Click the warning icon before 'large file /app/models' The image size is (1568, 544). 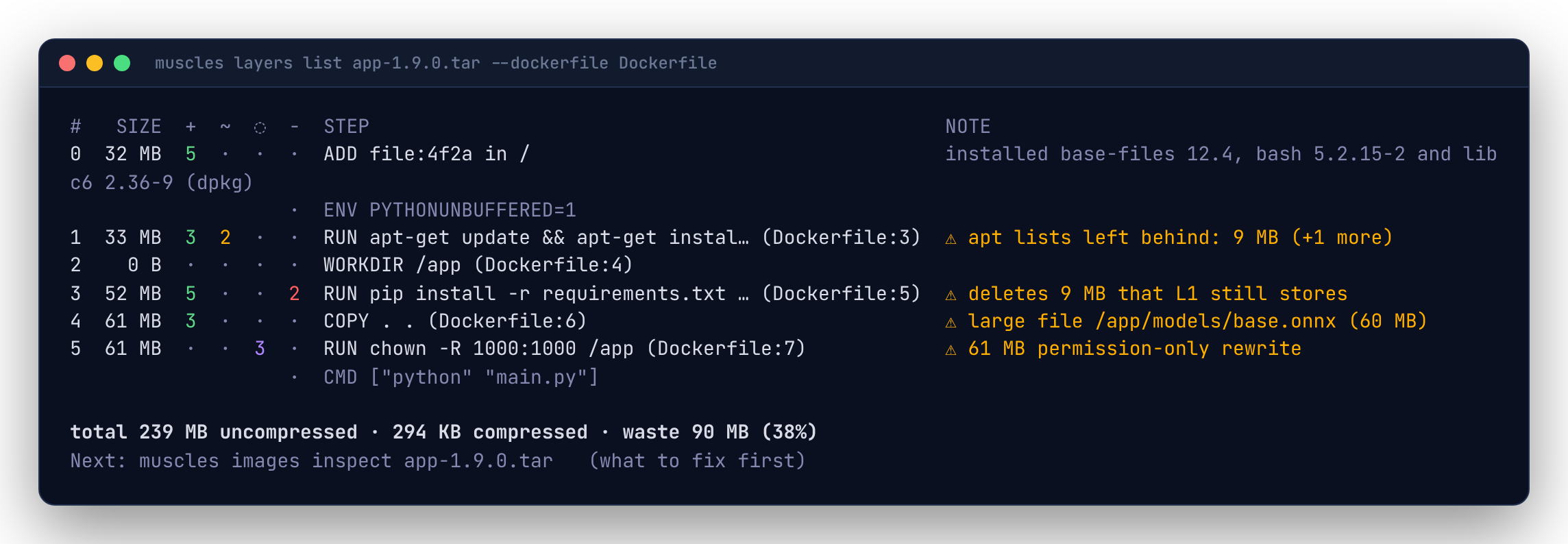coord(951,322)
